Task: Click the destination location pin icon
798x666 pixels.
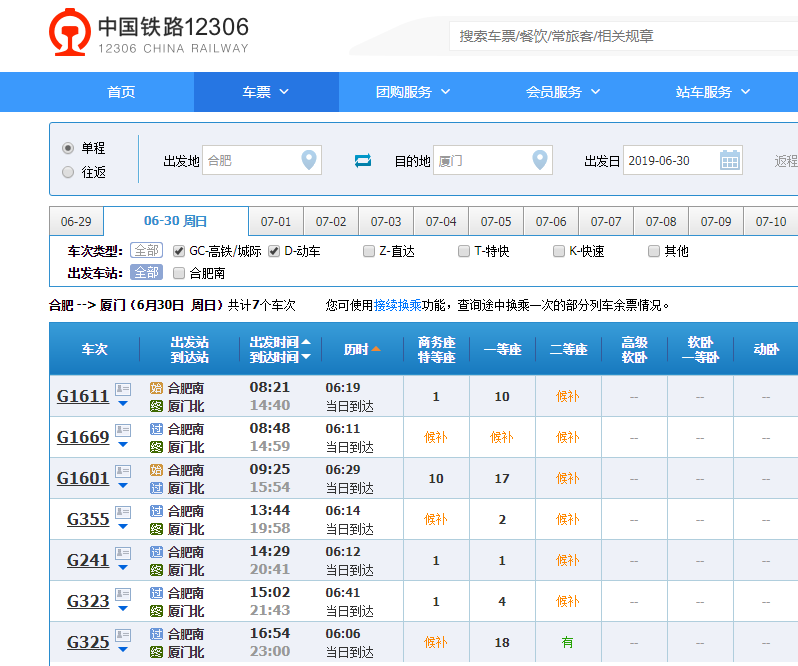Action: click(539, 160)
